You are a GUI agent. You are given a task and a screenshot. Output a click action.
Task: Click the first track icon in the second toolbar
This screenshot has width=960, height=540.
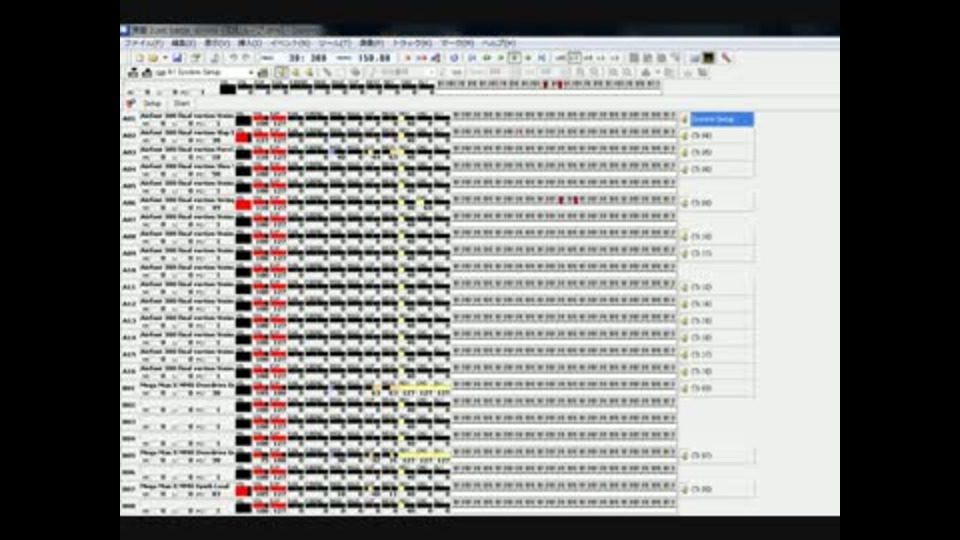pos(133,73)
